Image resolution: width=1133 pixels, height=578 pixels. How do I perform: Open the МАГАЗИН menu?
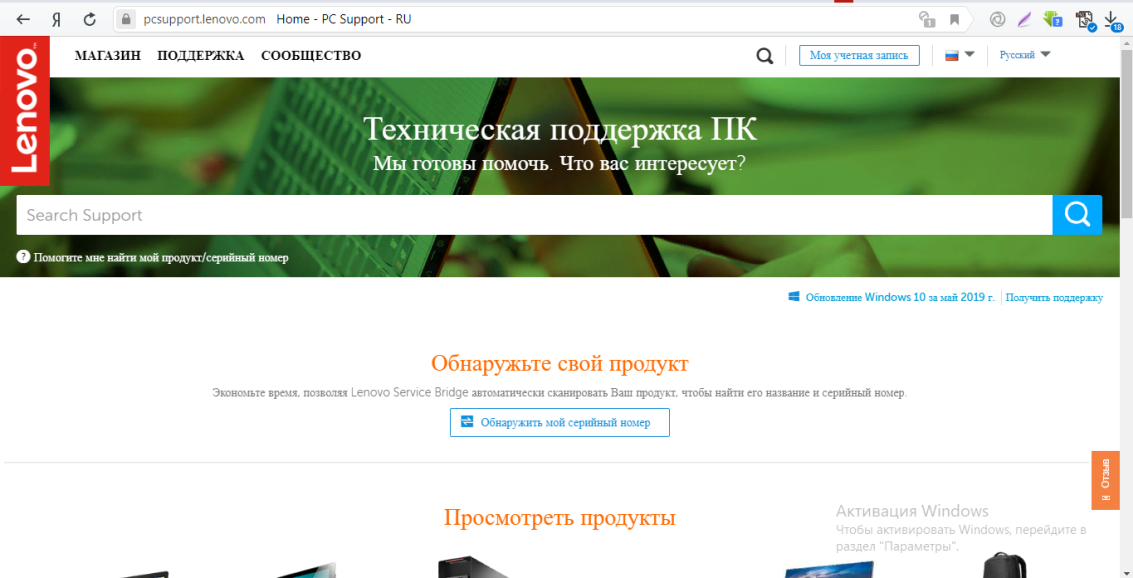pos(108,56)
